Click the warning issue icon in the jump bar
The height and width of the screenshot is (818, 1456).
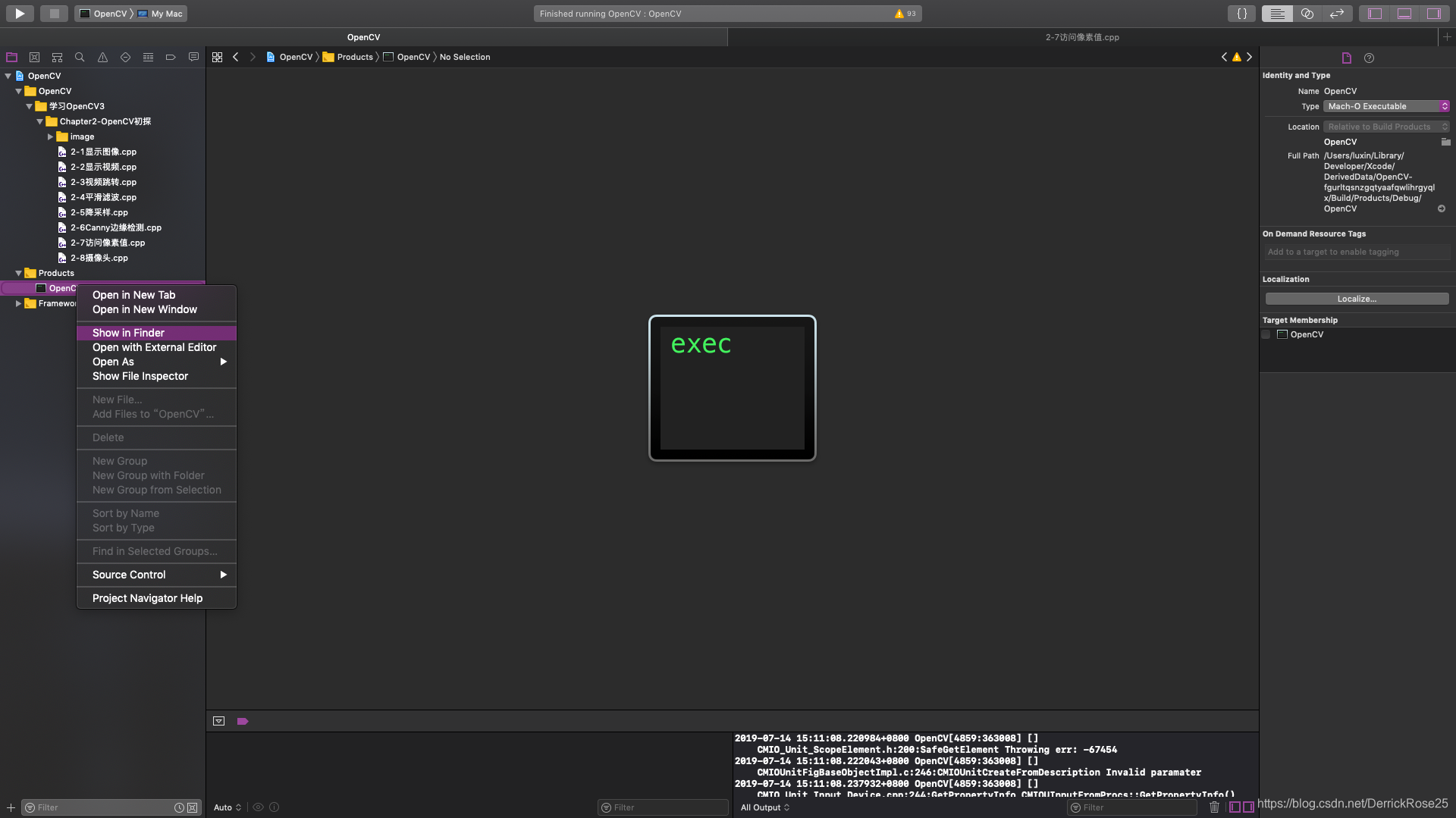coord(1237,57)
